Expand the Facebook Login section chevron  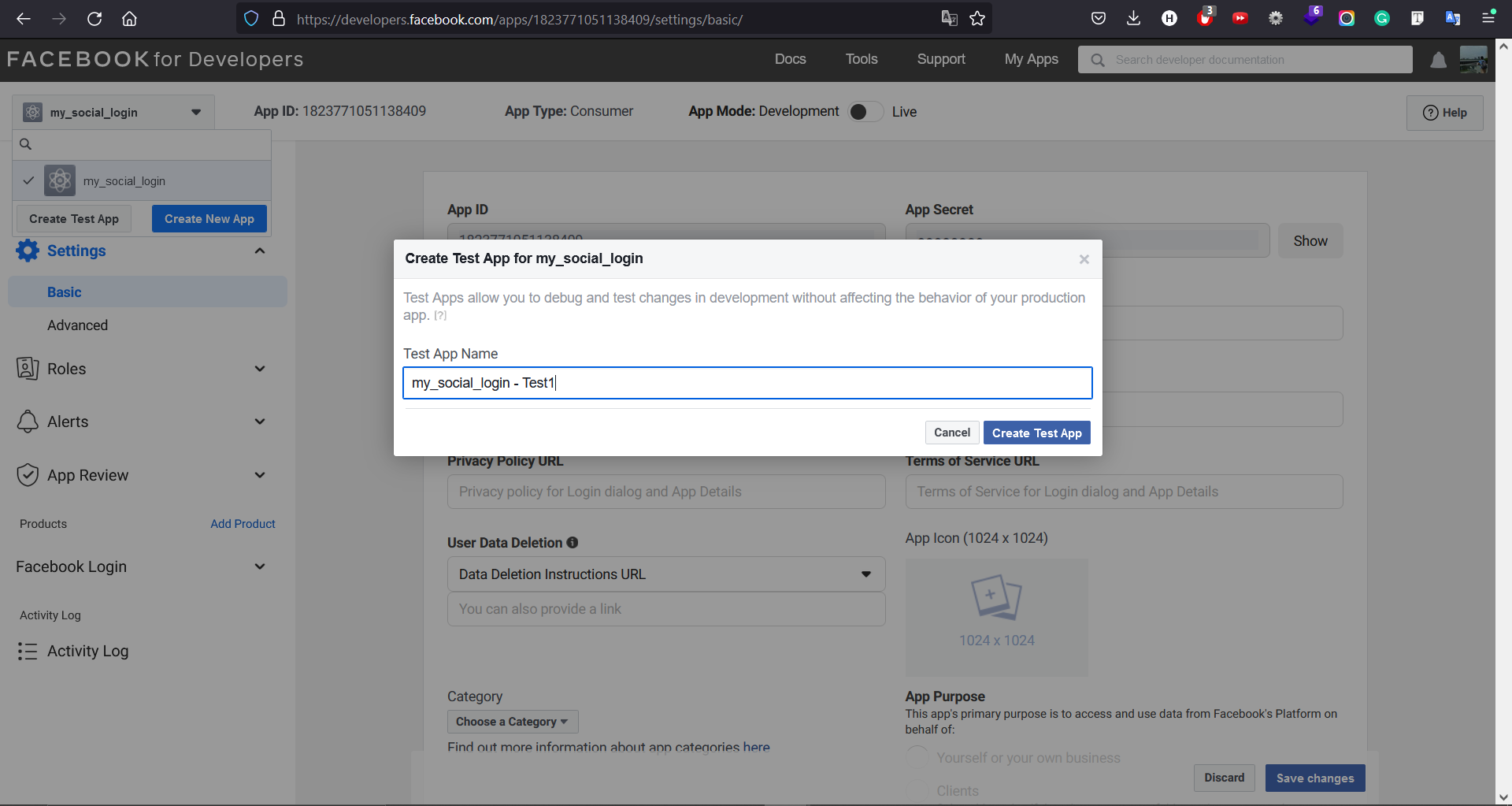tap(260, 566)
